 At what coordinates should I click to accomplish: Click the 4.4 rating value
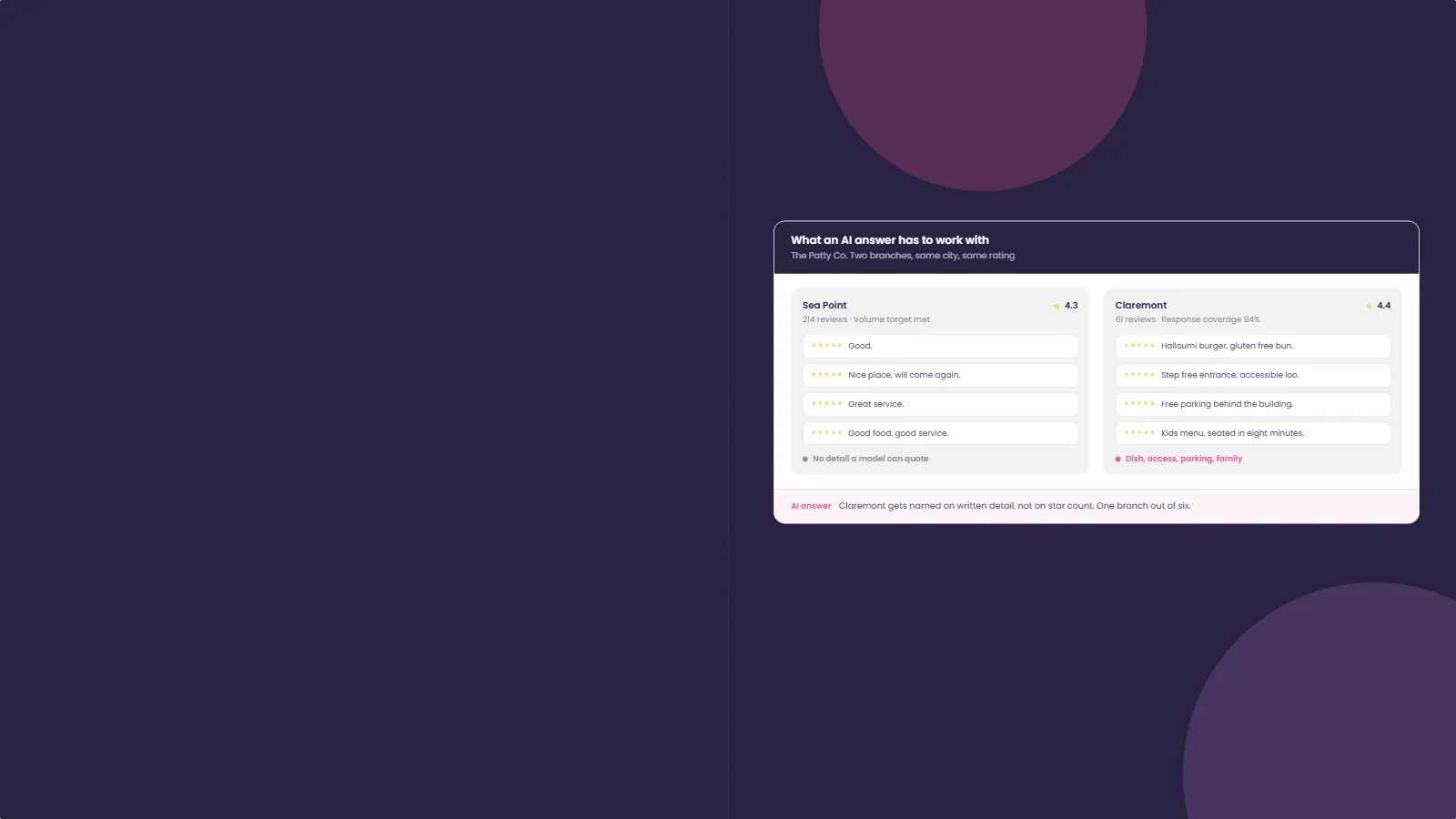1384,306
